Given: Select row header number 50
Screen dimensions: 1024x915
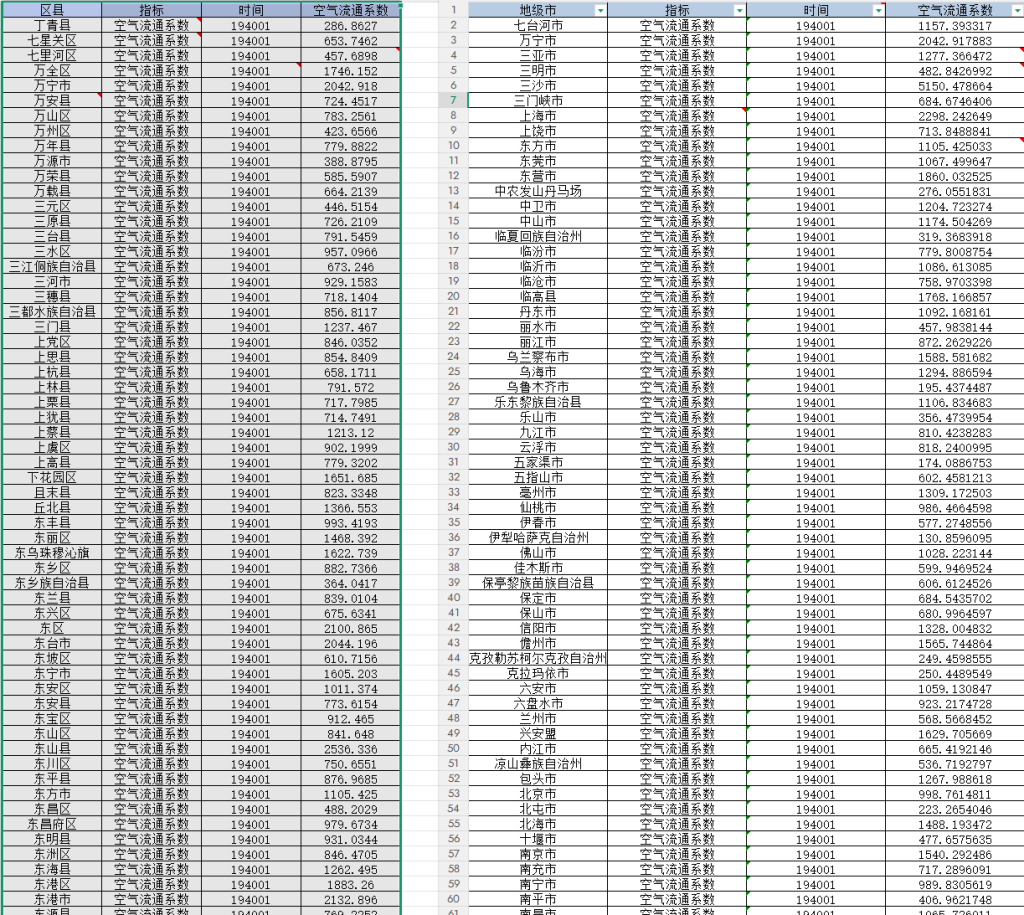Looking at the screenshot, I should pyautogui.click(x=453, y=749).
